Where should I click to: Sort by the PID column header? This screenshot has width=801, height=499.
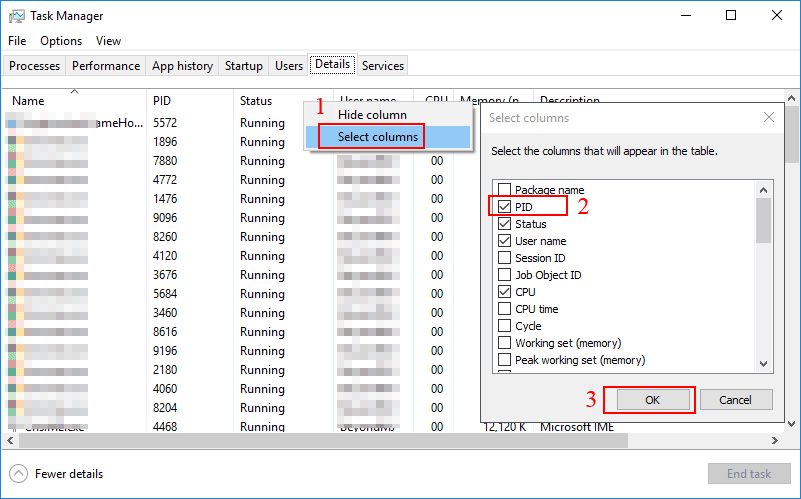click(190, 101)
